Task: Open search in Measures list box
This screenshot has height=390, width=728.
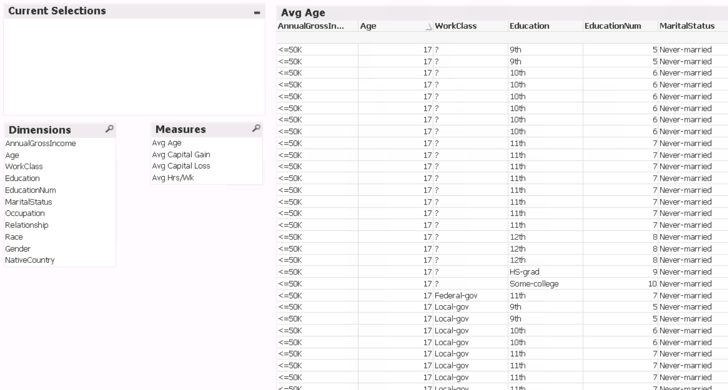Action: 256,128
